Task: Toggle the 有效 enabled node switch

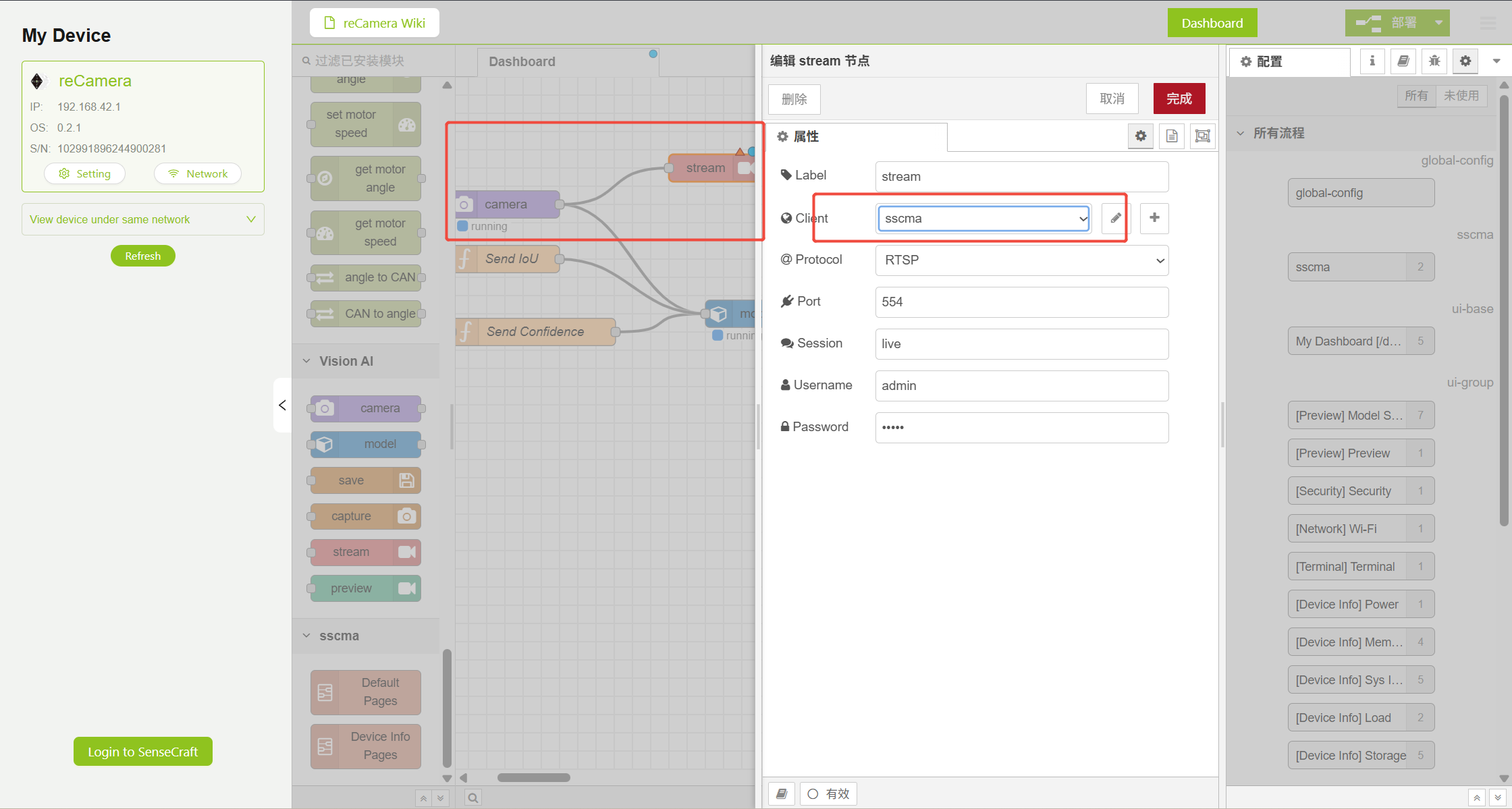Action: pos(829,794)
